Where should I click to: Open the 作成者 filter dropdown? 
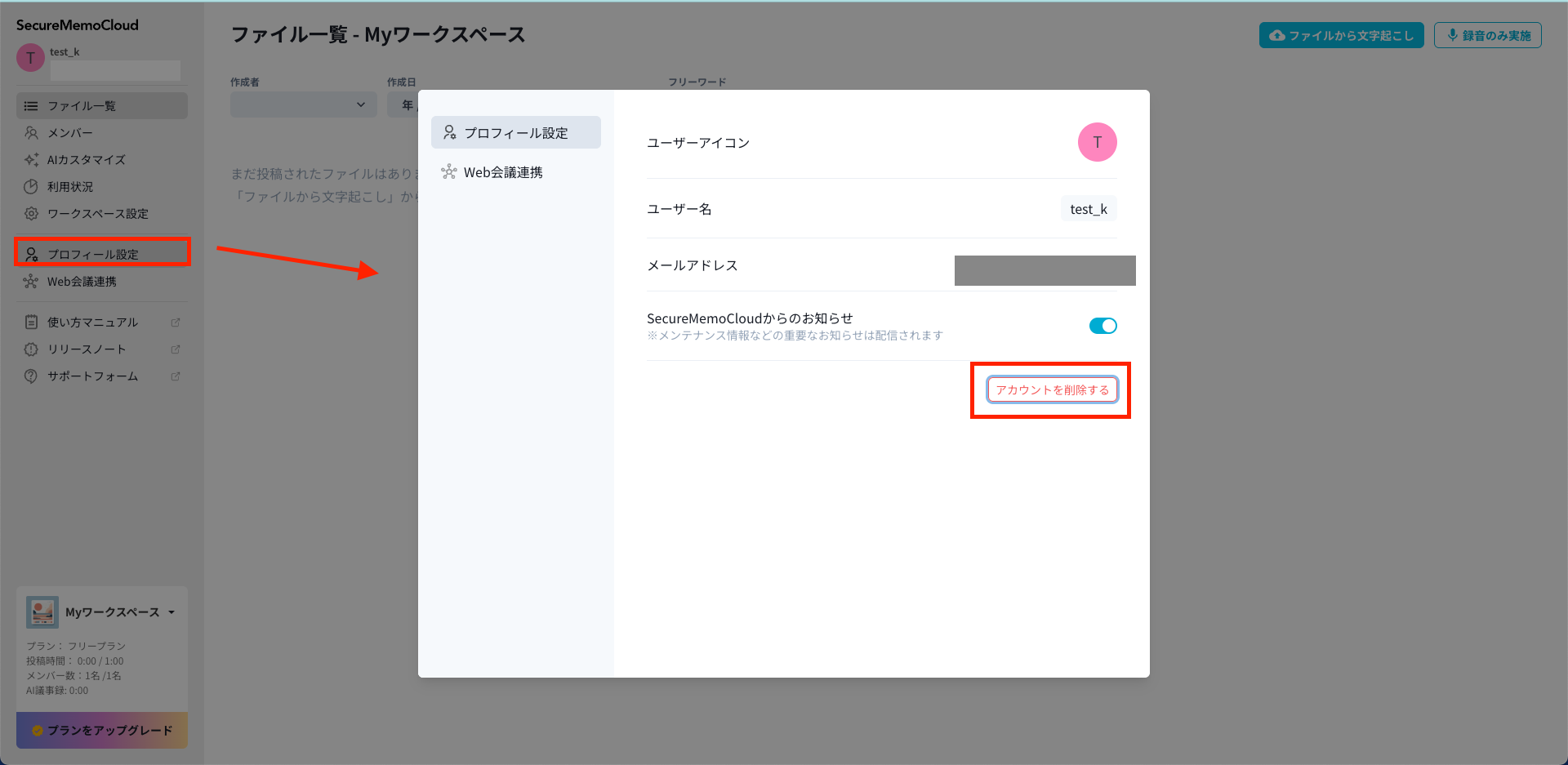coord(303,105)
